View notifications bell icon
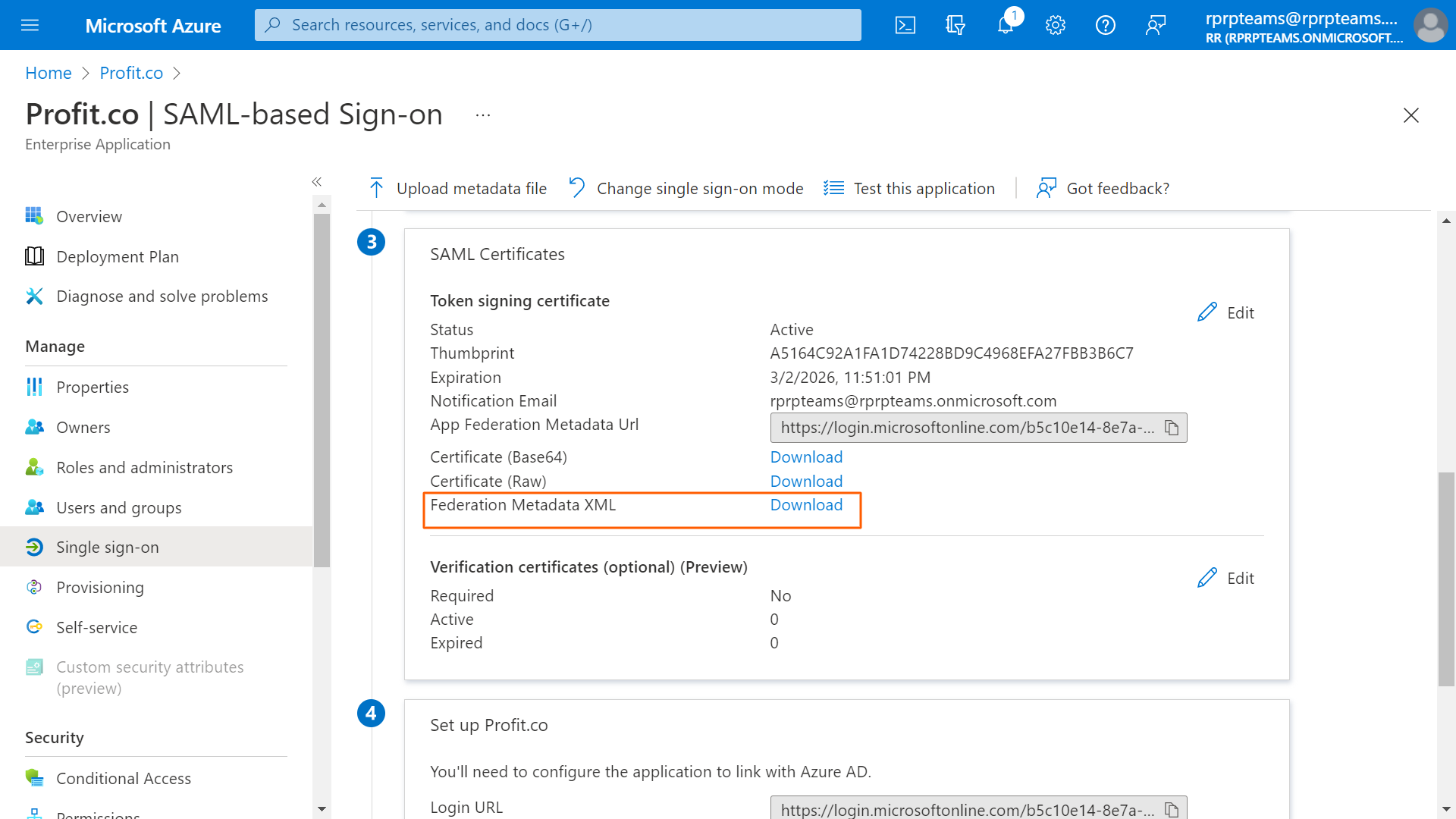Viewport: 1456px width, 819px height. (1006, 25)
